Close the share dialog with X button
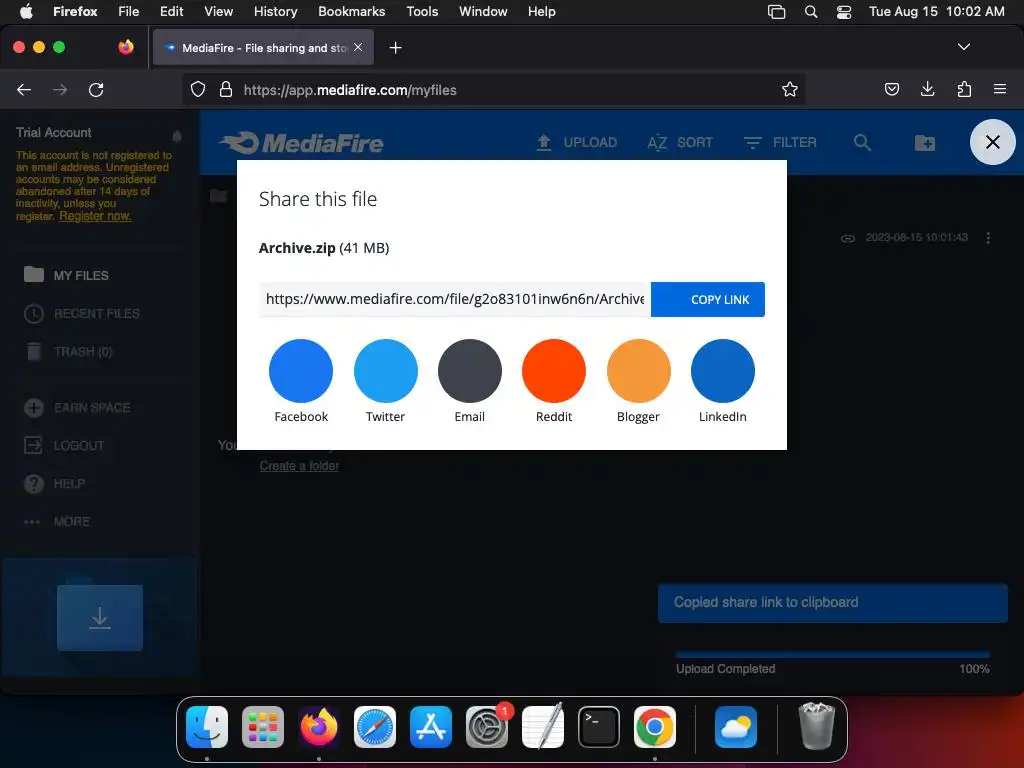Image resolution: width=1024 pixels, height=768 pixels. 992,142
